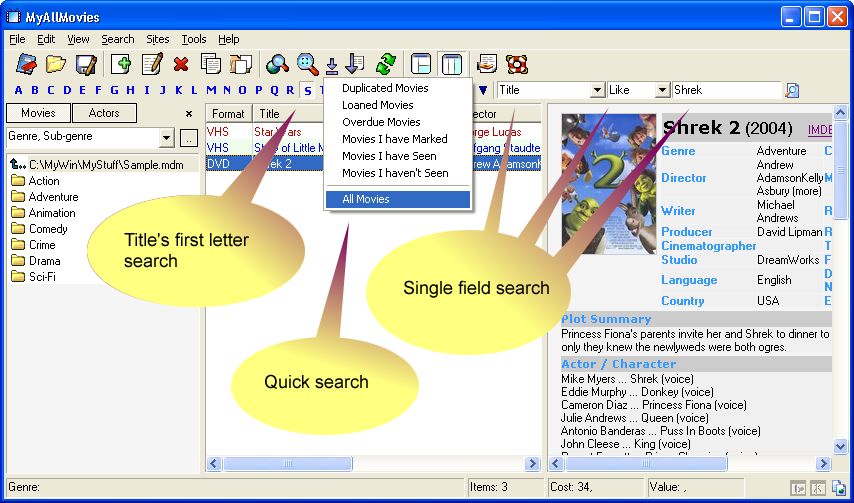The height and width of the screenshot is (503, 854).
Task: Choose Overdue Movies from popup menu
Action: click(398, 122)
